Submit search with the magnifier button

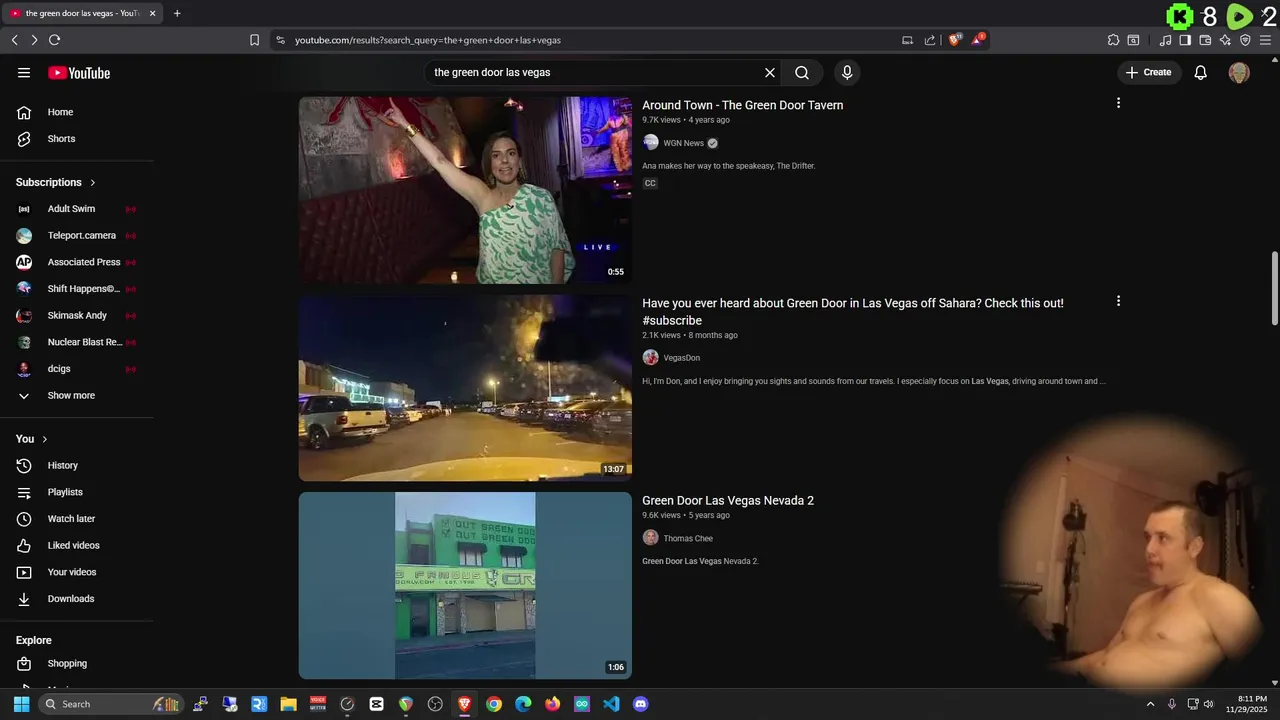[x=802, y=72]
